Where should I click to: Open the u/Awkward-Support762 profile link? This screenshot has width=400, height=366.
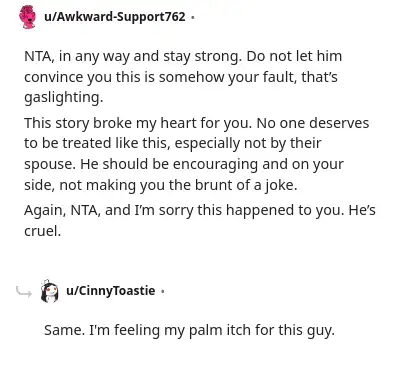click(115, 16)
